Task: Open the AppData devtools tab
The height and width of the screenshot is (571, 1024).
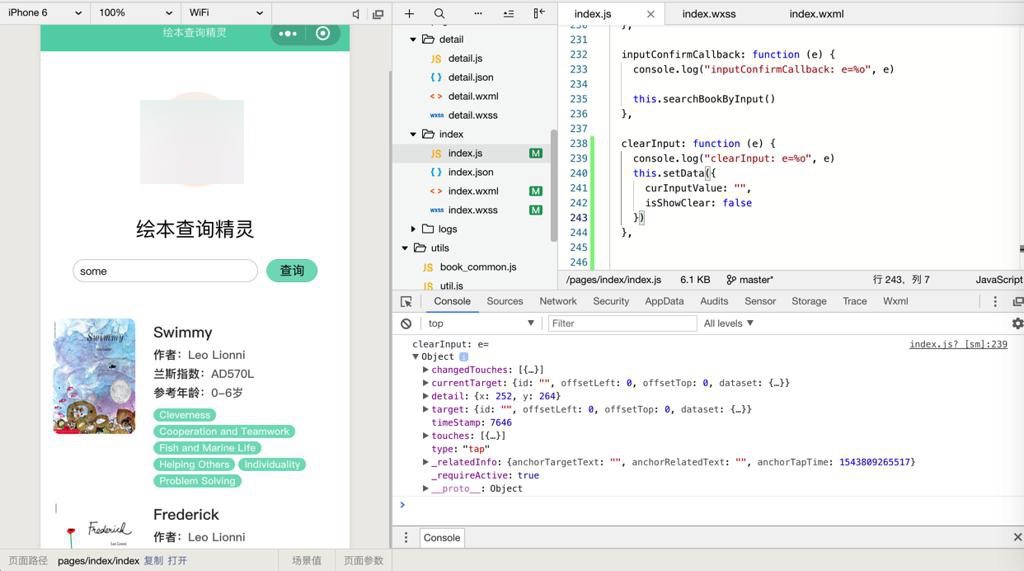Action: [664, 301]
